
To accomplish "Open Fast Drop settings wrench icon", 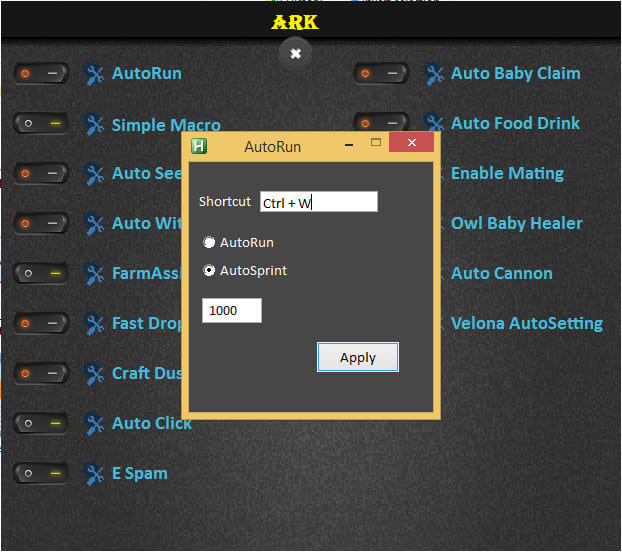I will [94, 324].
